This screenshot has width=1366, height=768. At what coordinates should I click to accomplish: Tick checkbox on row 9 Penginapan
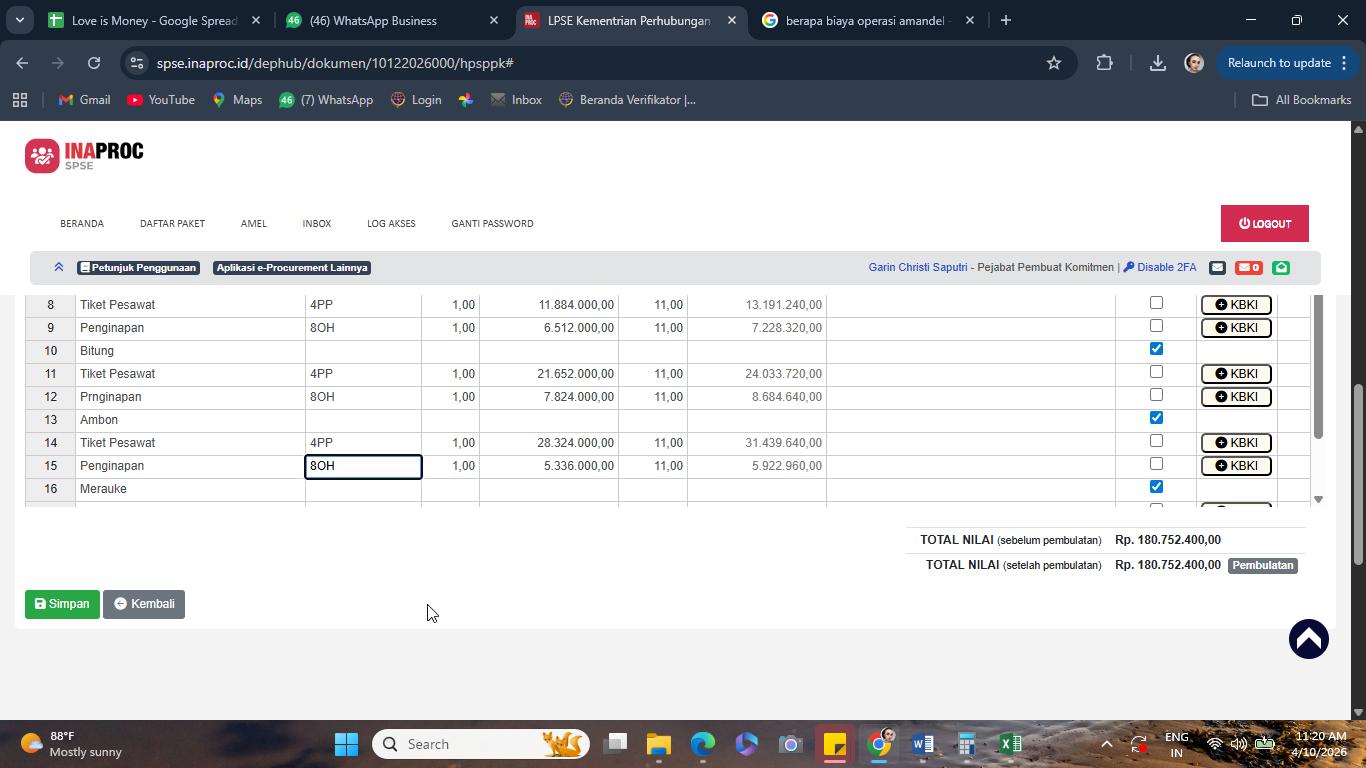[1156, 326]
